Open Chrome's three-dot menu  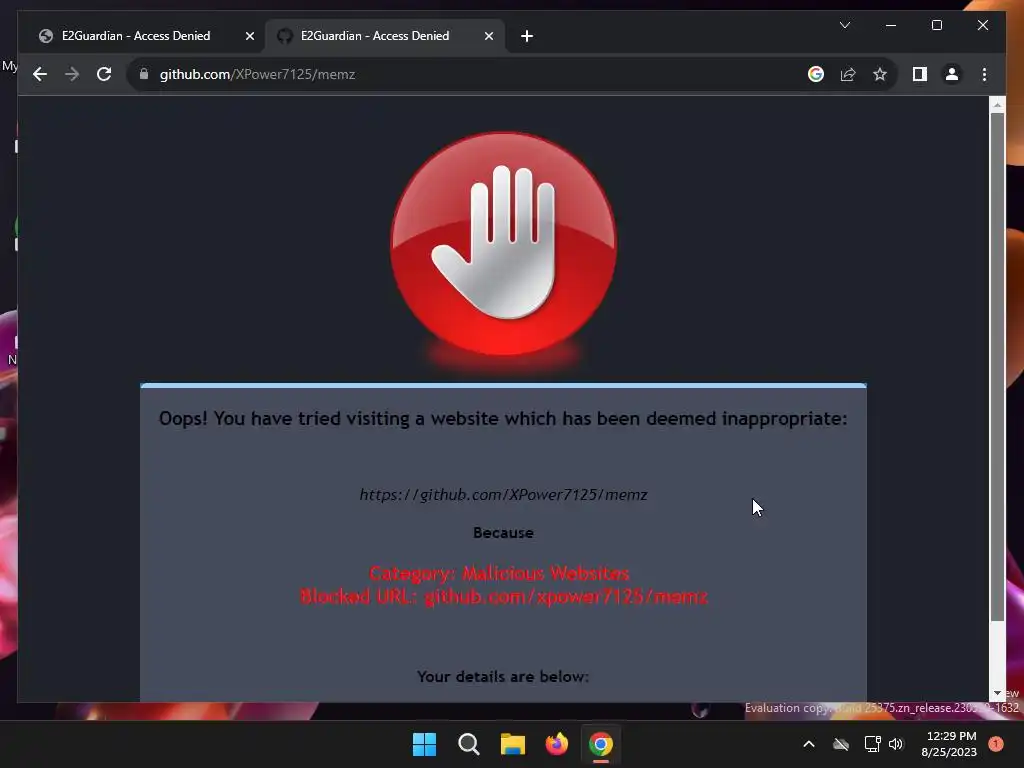pyautogui.click(x=984, y=74)
